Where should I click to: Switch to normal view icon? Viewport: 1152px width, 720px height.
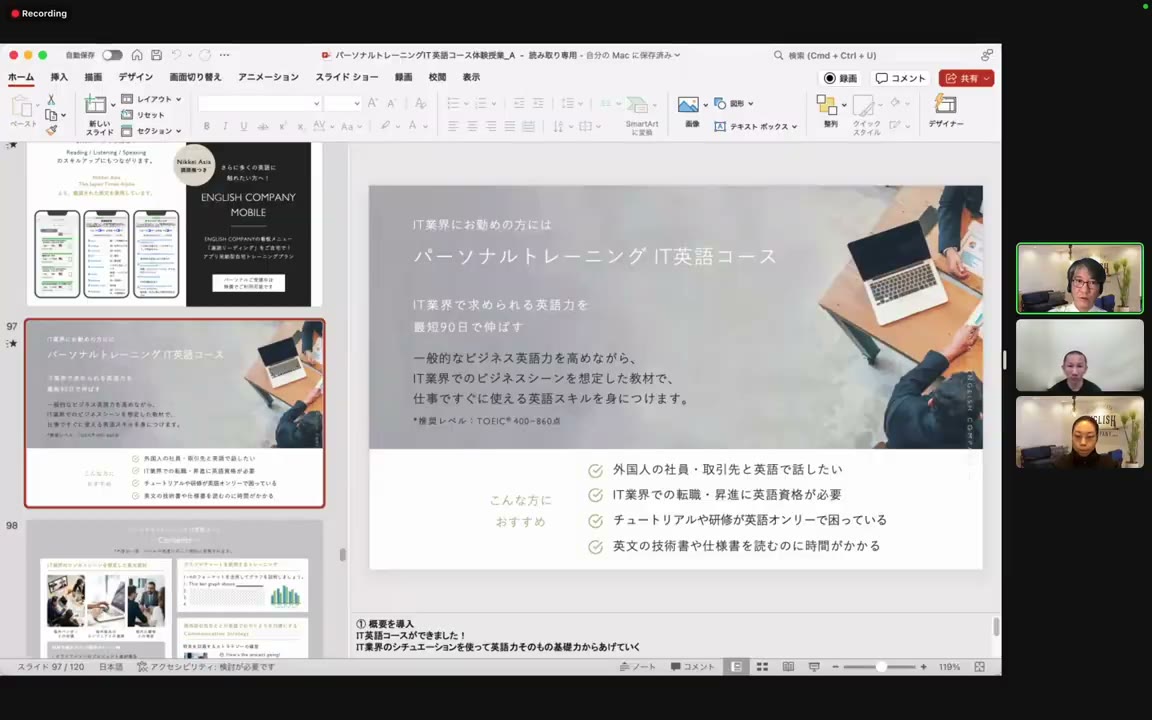(736, 667)
